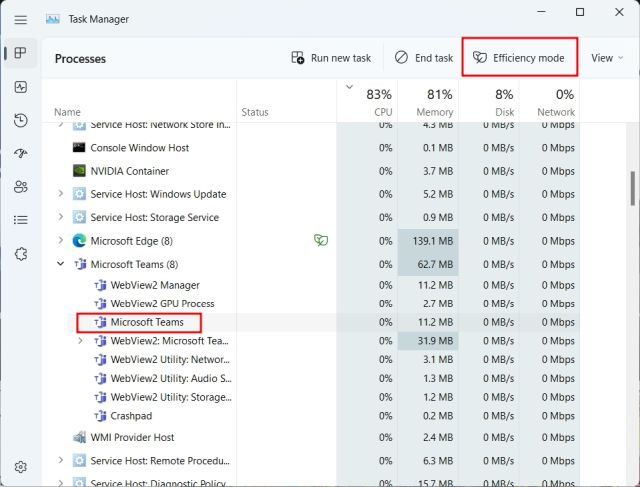
Task: Click the 139.1 MB memory cell
Action: tap(428, 241)
